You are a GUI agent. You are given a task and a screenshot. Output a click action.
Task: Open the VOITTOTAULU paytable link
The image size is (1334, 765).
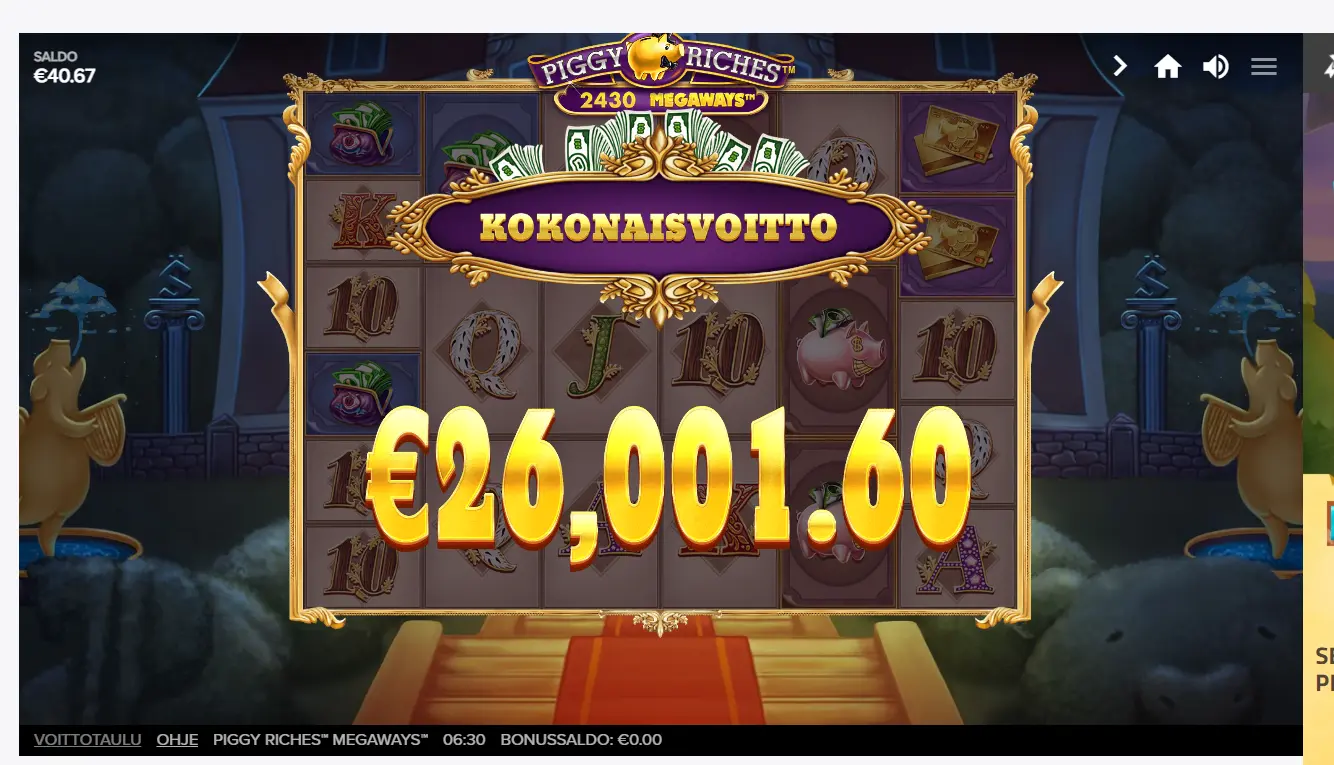pyautogui.click(x=87, y=740)
